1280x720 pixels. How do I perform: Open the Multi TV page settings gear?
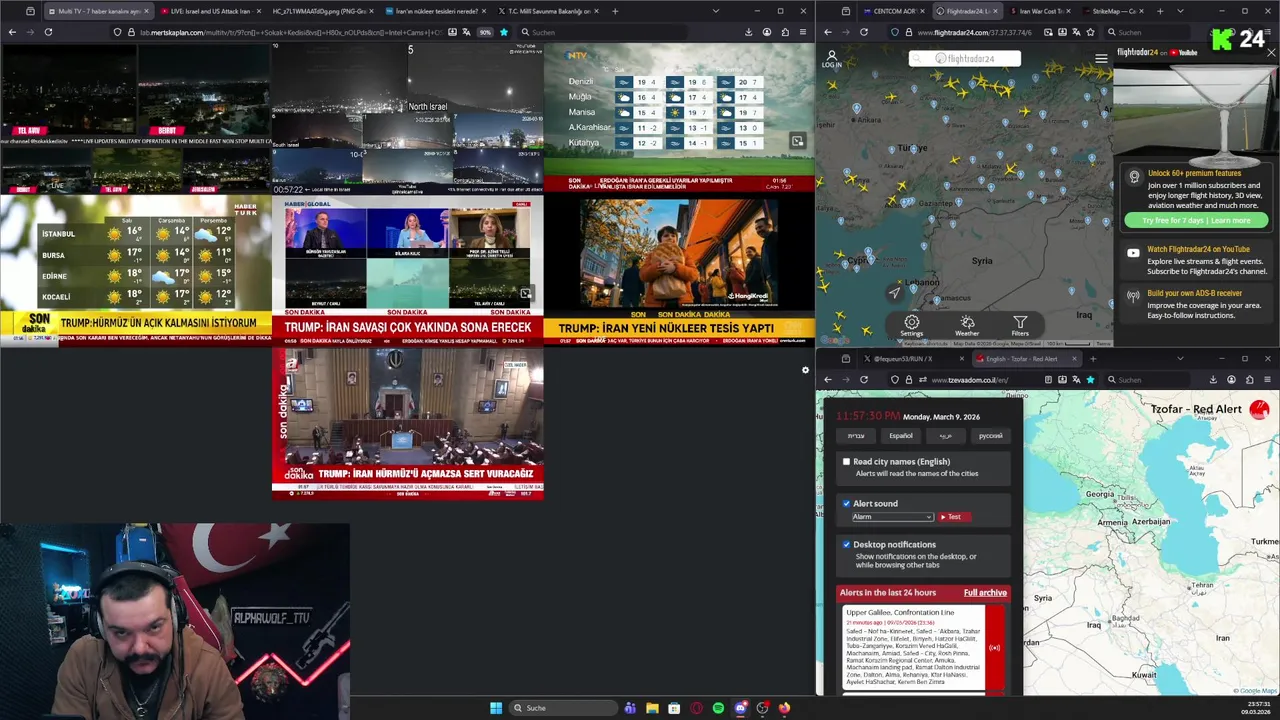point(805,371)
